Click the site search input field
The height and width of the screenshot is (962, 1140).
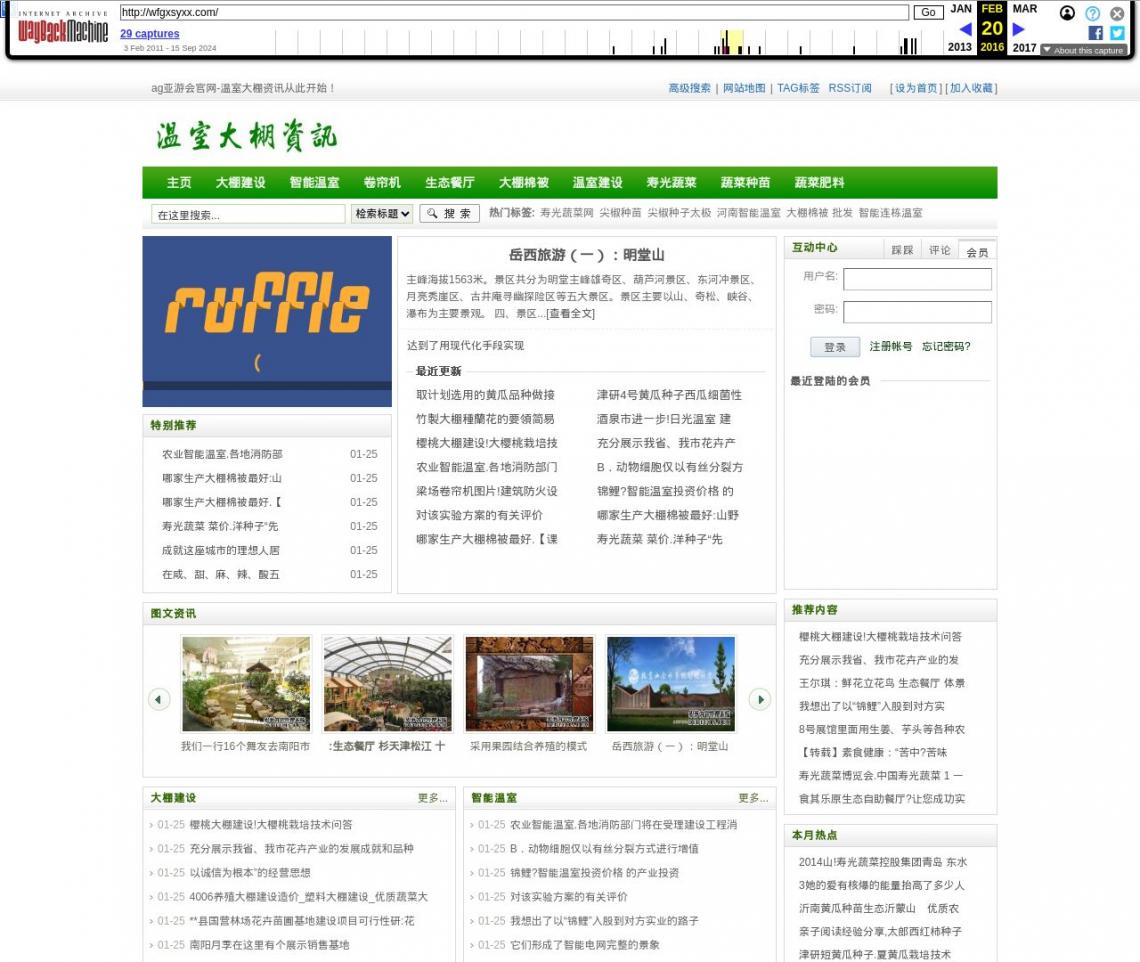pyautogui.click(x=248, y=215)
